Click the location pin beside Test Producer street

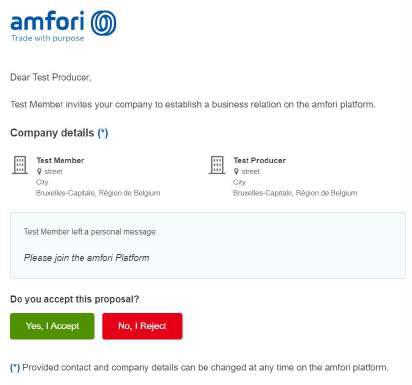pyautogui.click(x=236, y=172)
